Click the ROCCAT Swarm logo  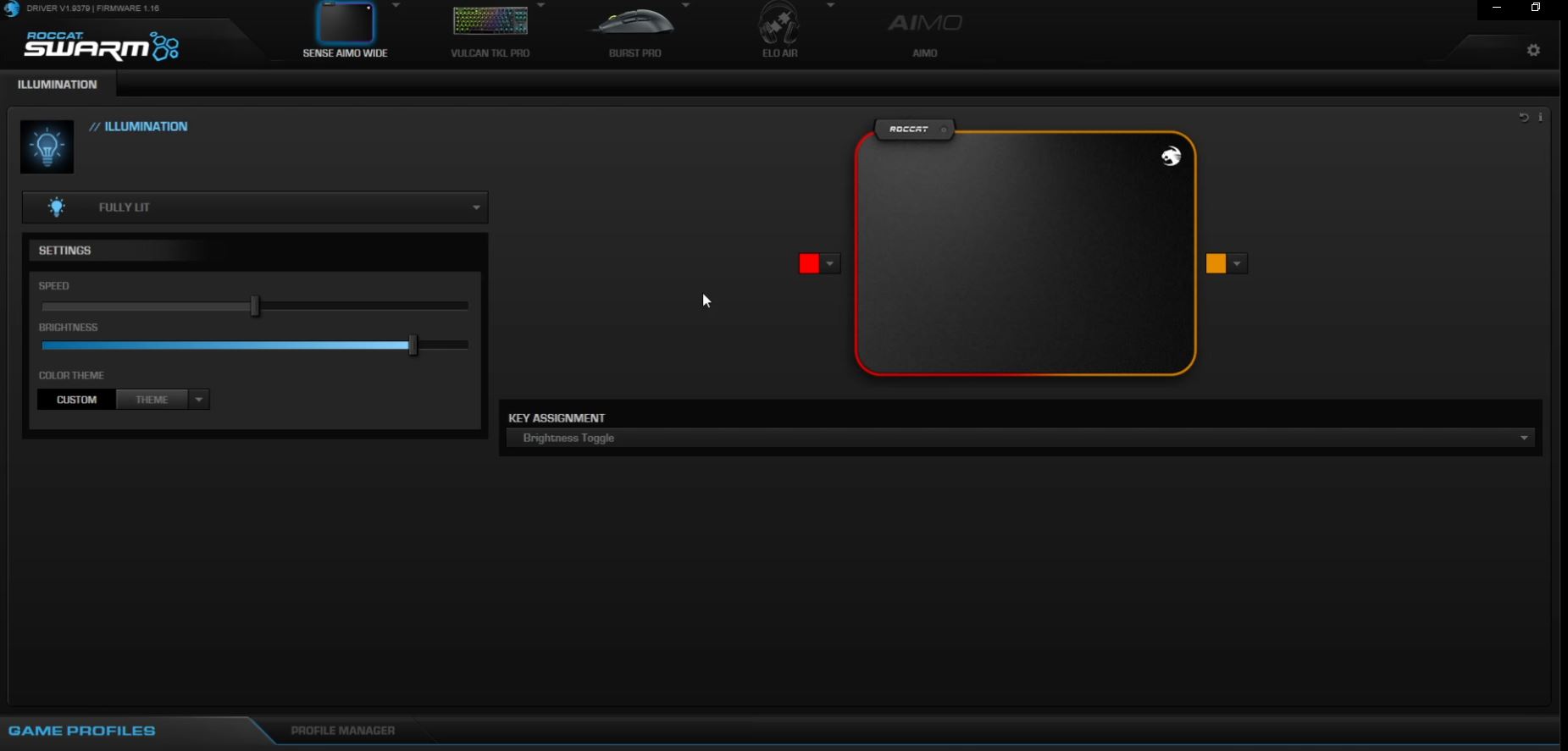pos(102,46)
